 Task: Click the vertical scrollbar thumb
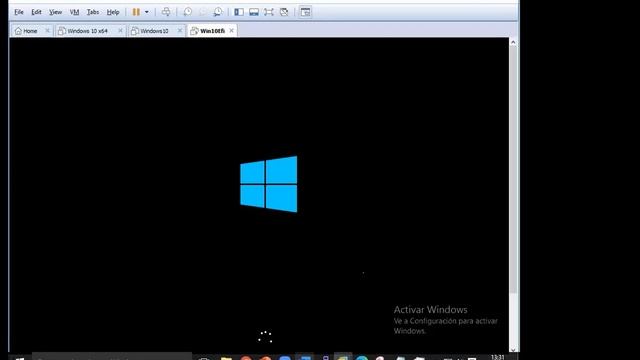(x=513, y=169)
